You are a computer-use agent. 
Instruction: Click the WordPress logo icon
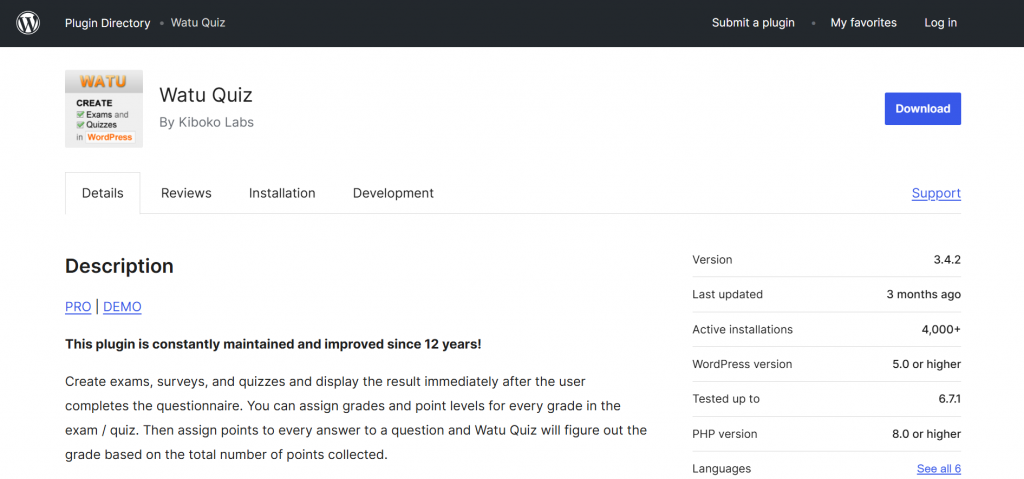tap(28, 23)
